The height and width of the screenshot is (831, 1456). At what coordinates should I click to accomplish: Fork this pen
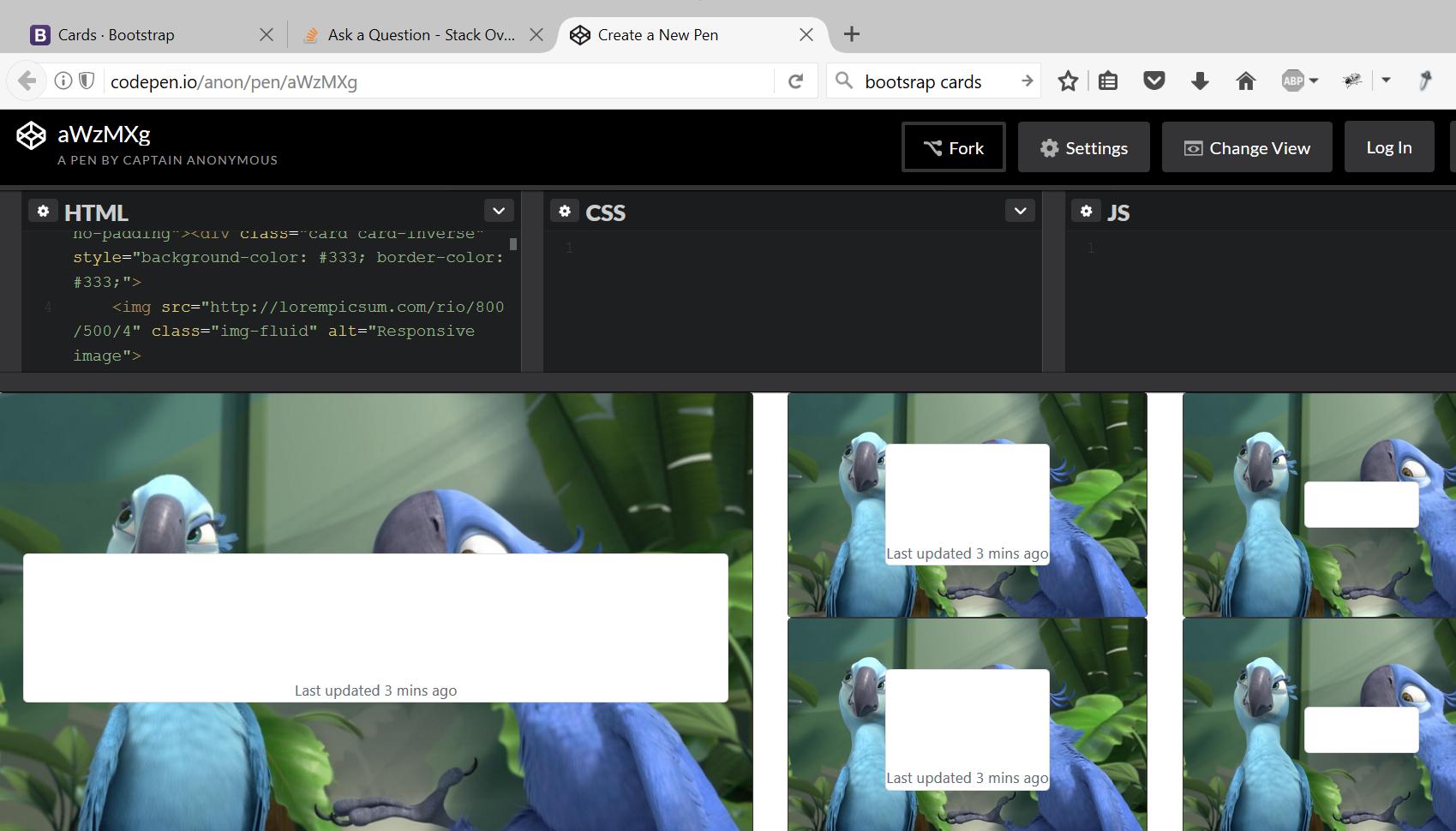coord(954,147)
